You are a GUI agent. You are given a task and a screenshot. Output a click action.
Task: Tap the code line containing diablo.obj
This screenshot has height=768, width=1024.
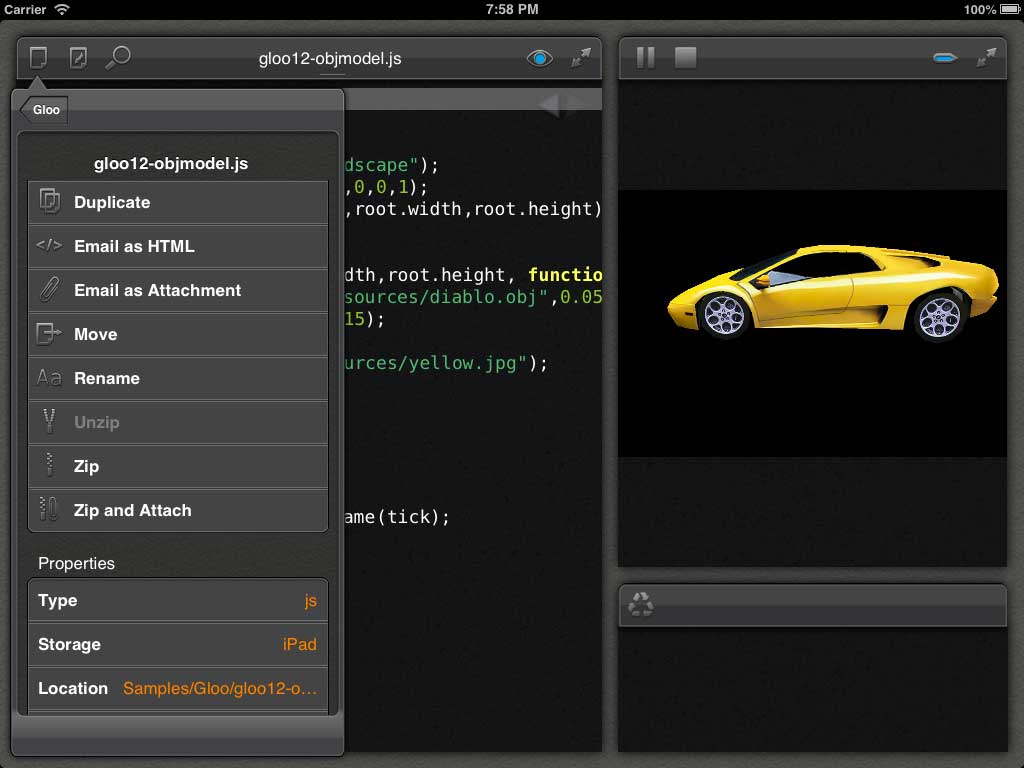473,296
